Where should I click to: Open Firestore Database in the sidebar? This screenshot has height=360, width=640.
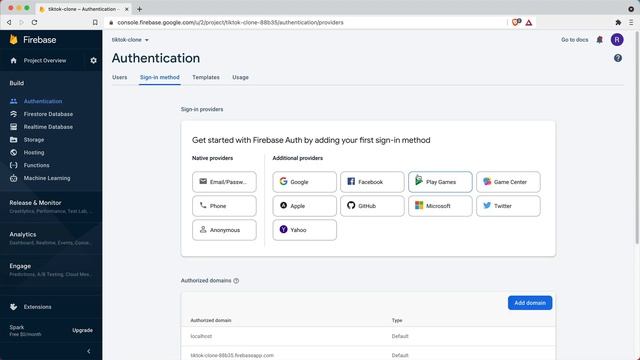[48, 114]
